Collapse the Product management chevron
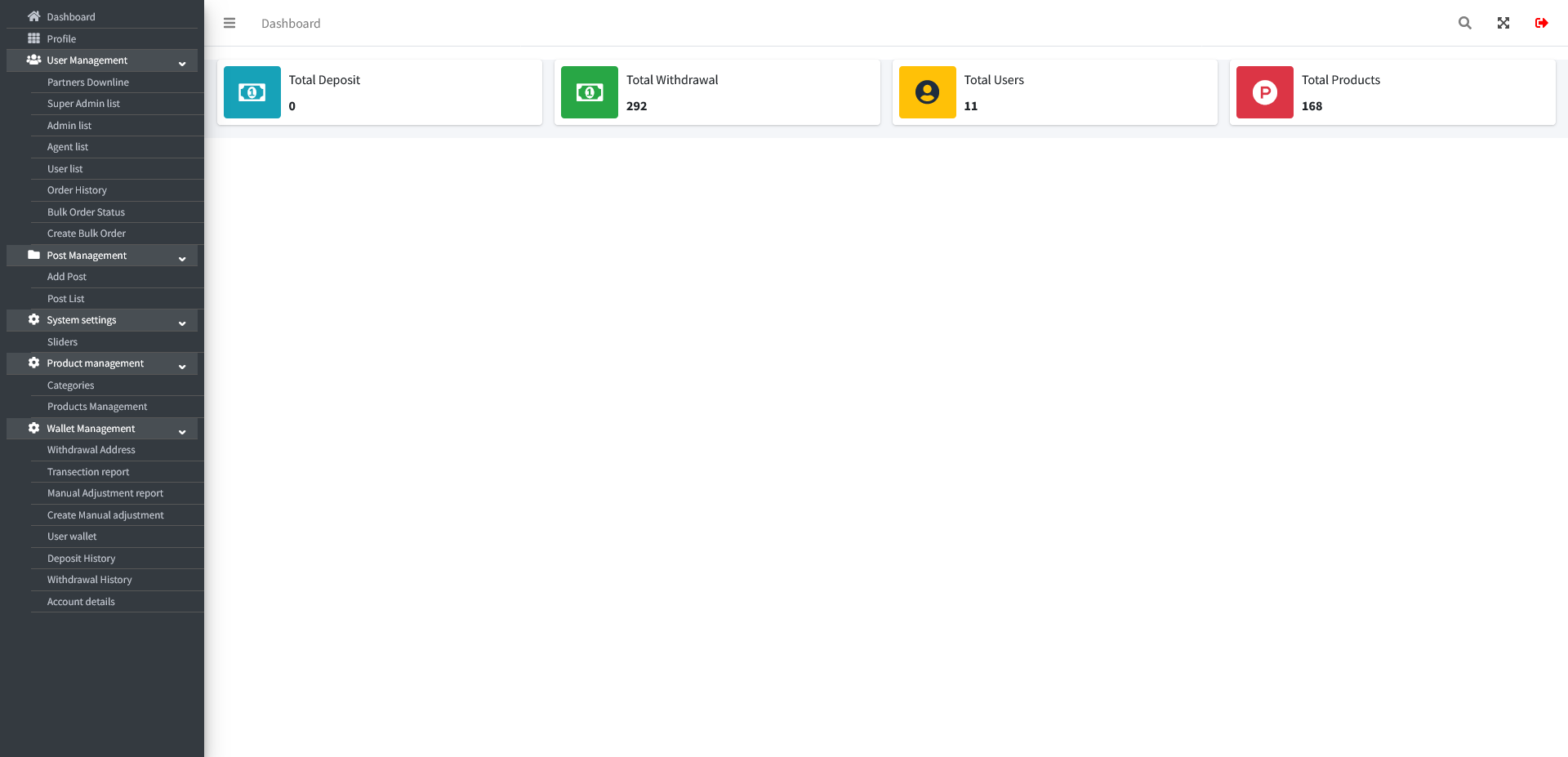 [x=182, y=366]
